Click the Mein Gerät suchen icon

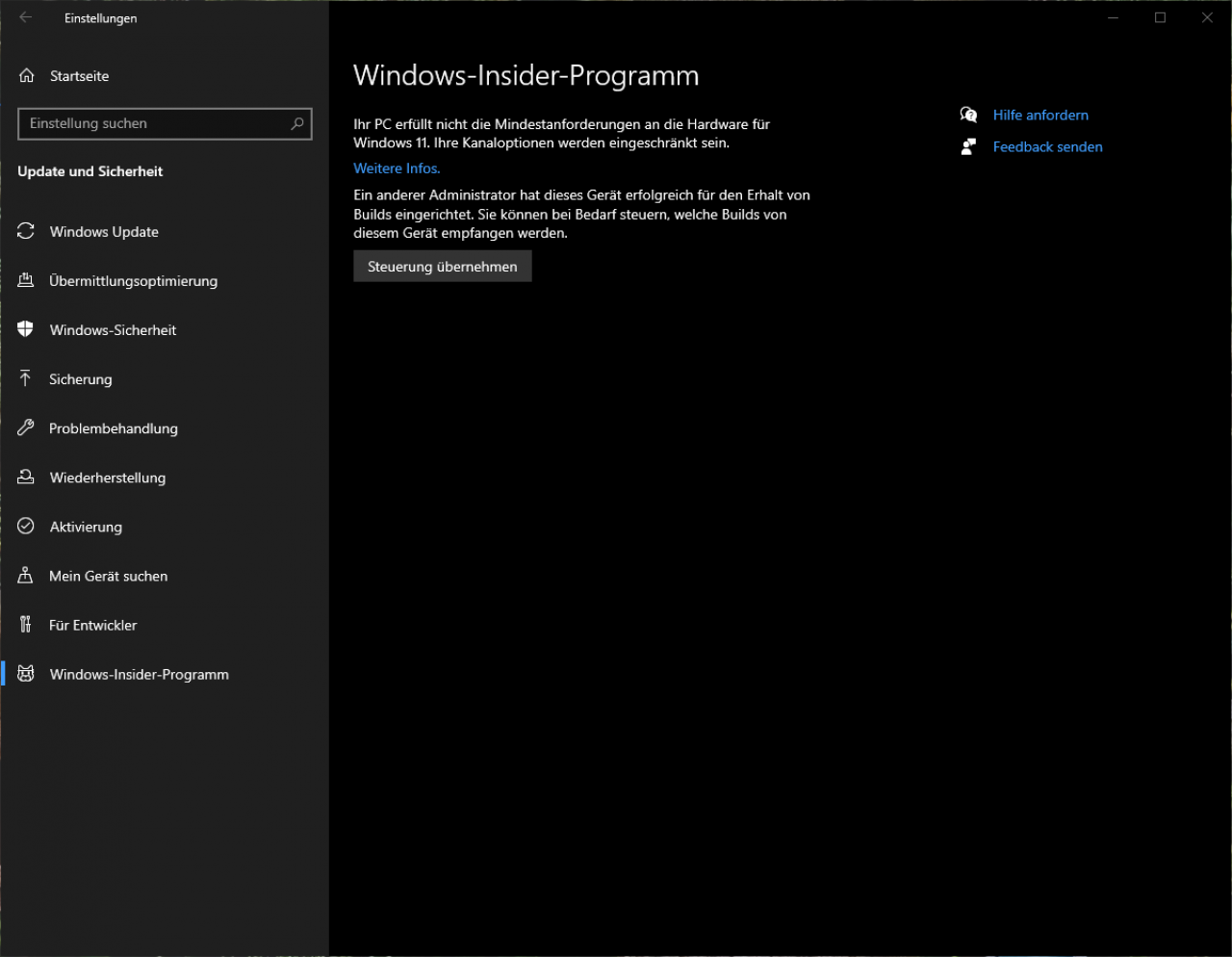(x=26, y=575)
